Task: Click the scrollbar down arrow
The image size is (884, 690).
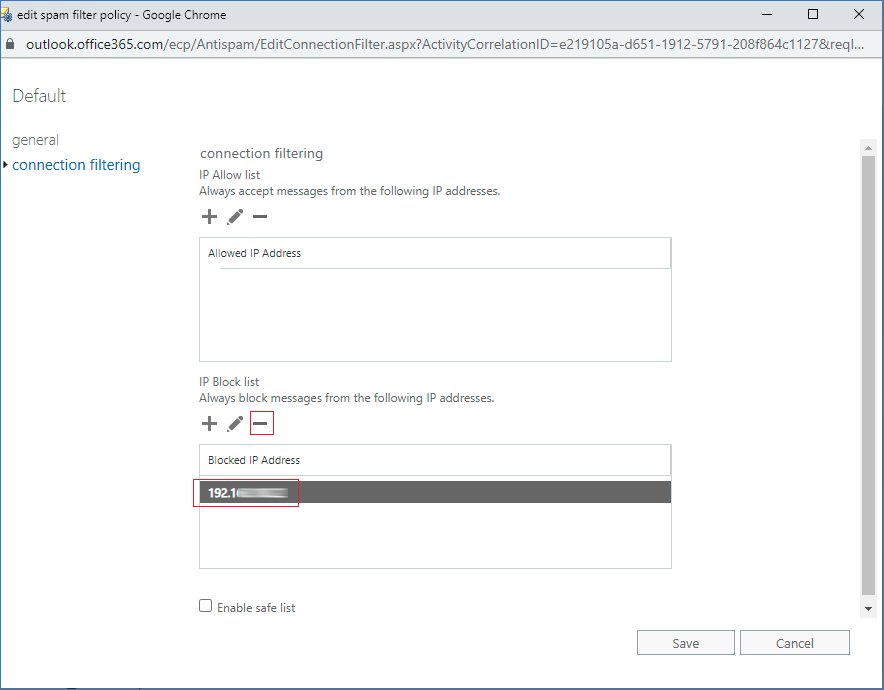Action: pyautogui.click(x=867, y=608)
